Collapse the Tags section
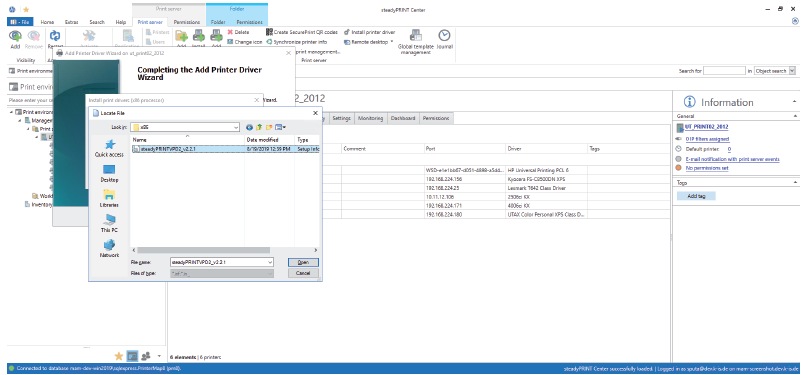The image size is (803, 375). point(795,182)
